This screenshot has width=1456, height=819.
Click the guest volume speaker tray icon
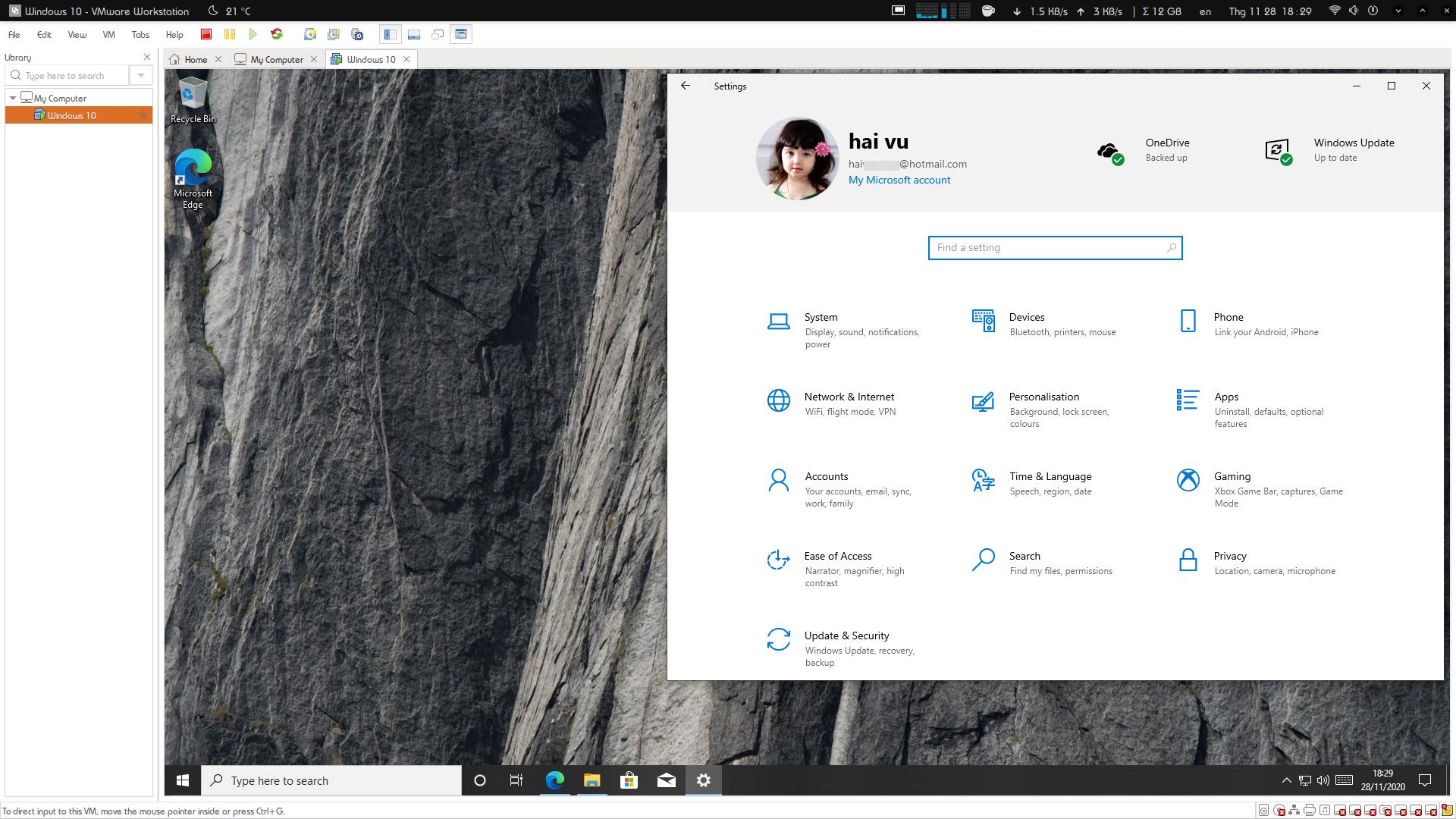[1323, 780]
